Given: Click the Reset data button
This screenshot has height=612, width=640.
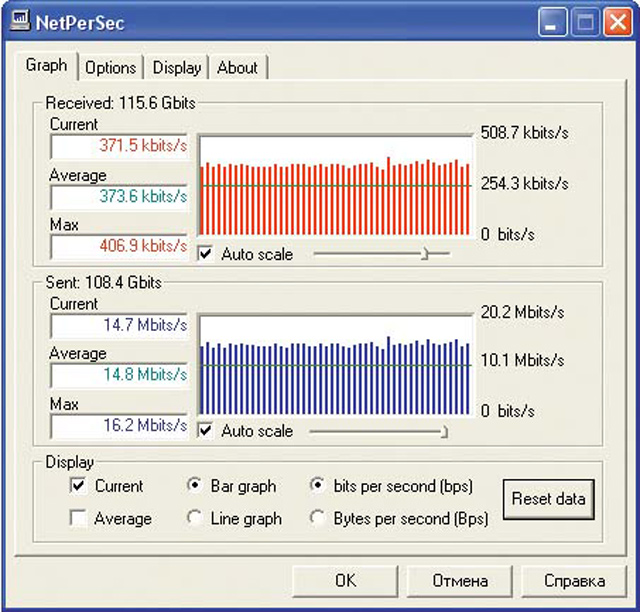Looking at the screenshot, I should pyautogui.click(x=549, y=499).
